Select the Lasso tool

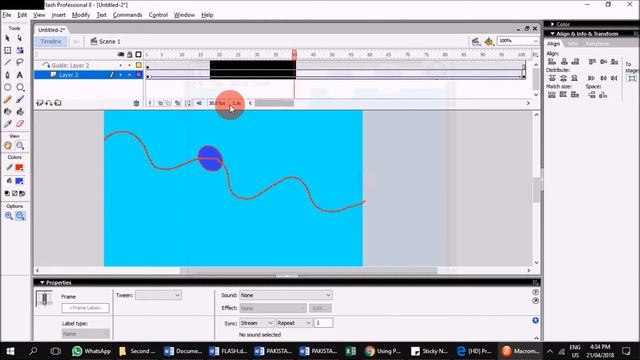[x=20, y=62]
